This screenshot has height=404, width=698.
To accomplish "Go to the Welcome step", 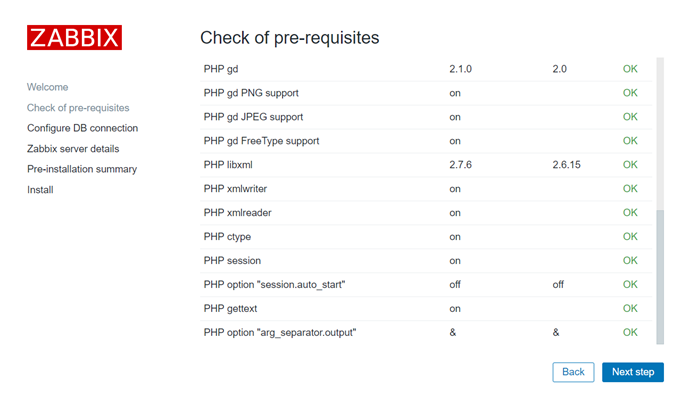I will click(x=47, y=87).
